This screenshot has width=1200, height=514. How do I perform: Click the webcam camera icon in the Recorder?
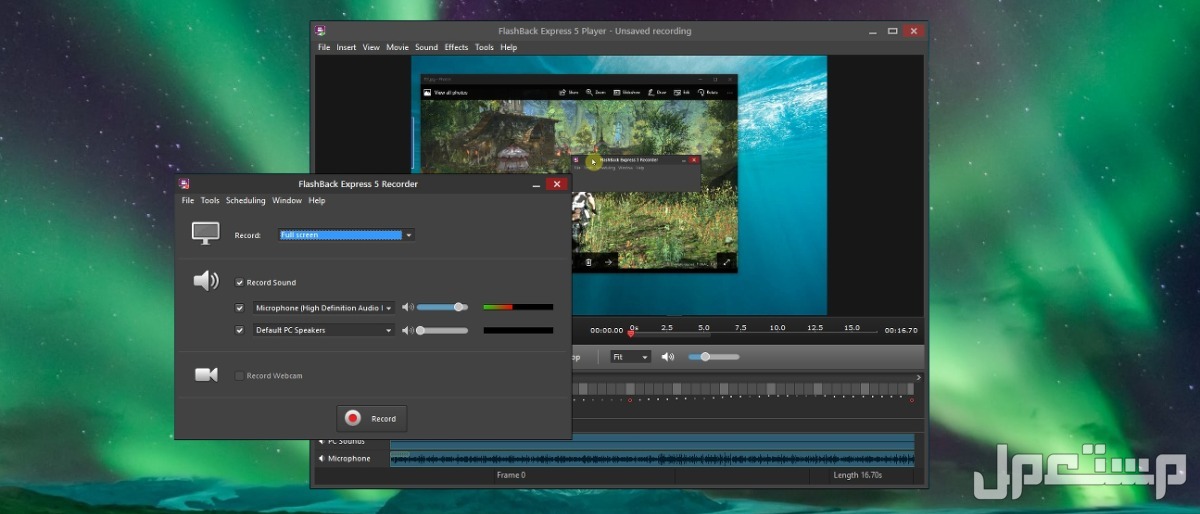tap(206, 375)
